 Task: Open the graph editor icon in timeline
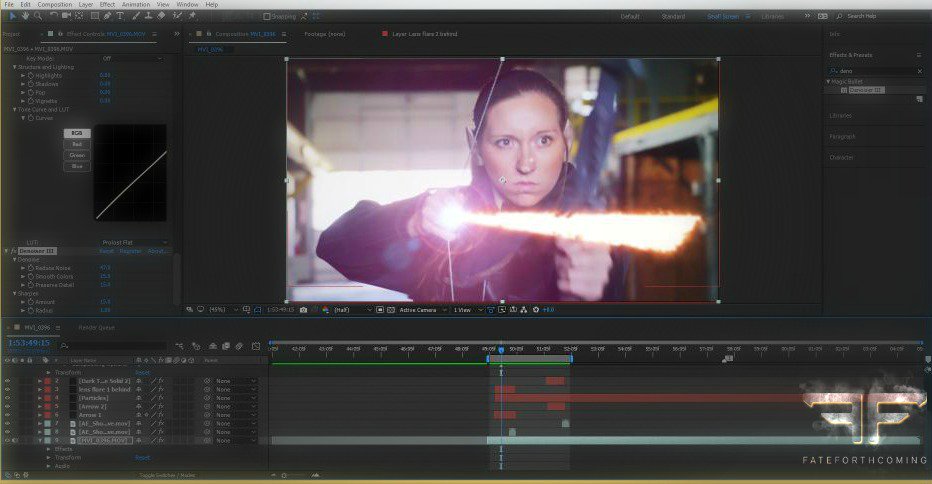256,346
